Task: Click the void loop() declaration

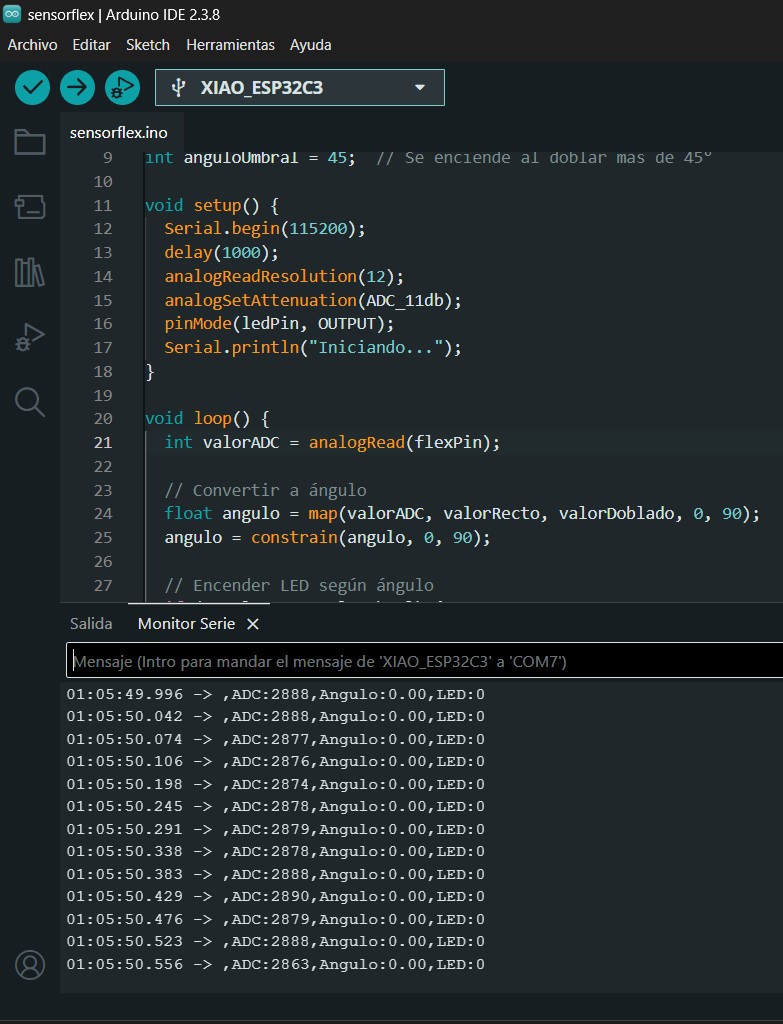Action: point(207,419)
